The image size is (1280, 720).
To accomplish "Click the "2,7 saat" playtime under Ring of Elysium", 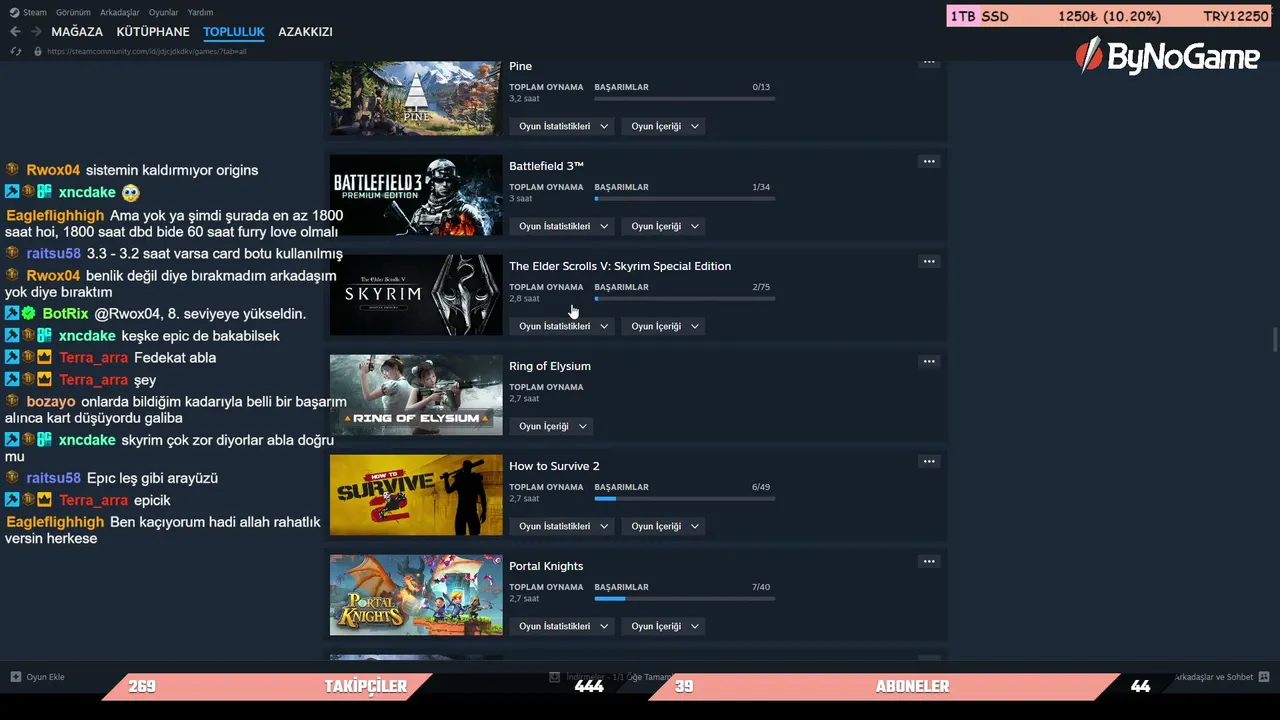I will click(x=524, y=399).
